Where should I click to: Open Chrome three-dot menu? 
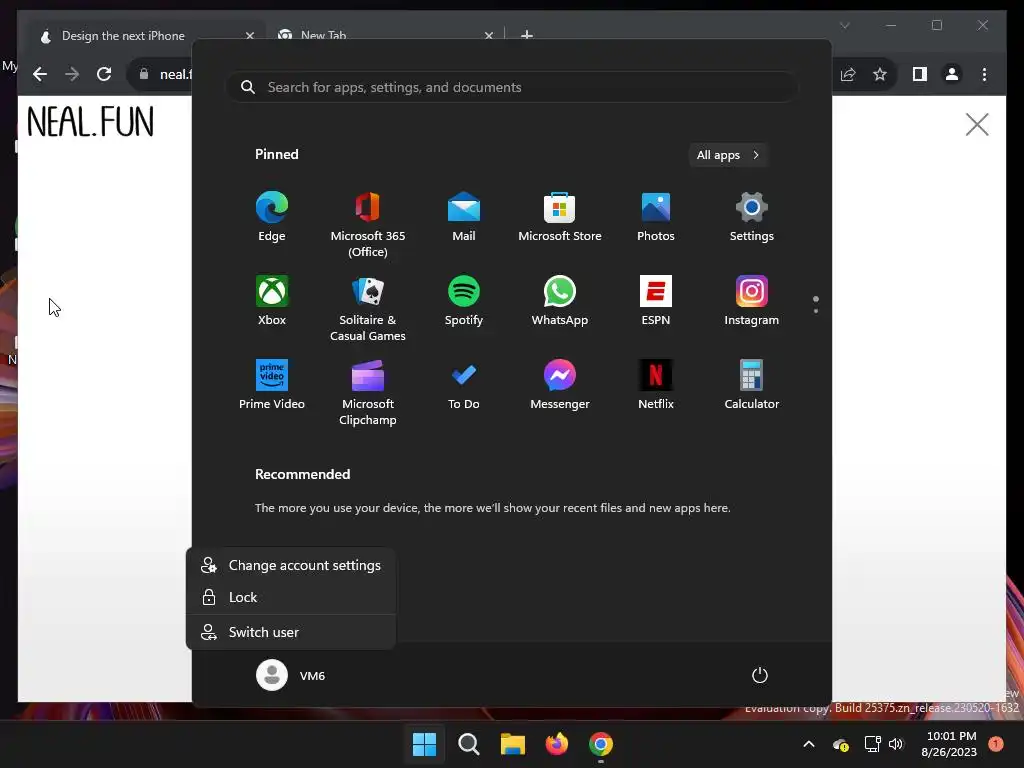tap(984, 74)
